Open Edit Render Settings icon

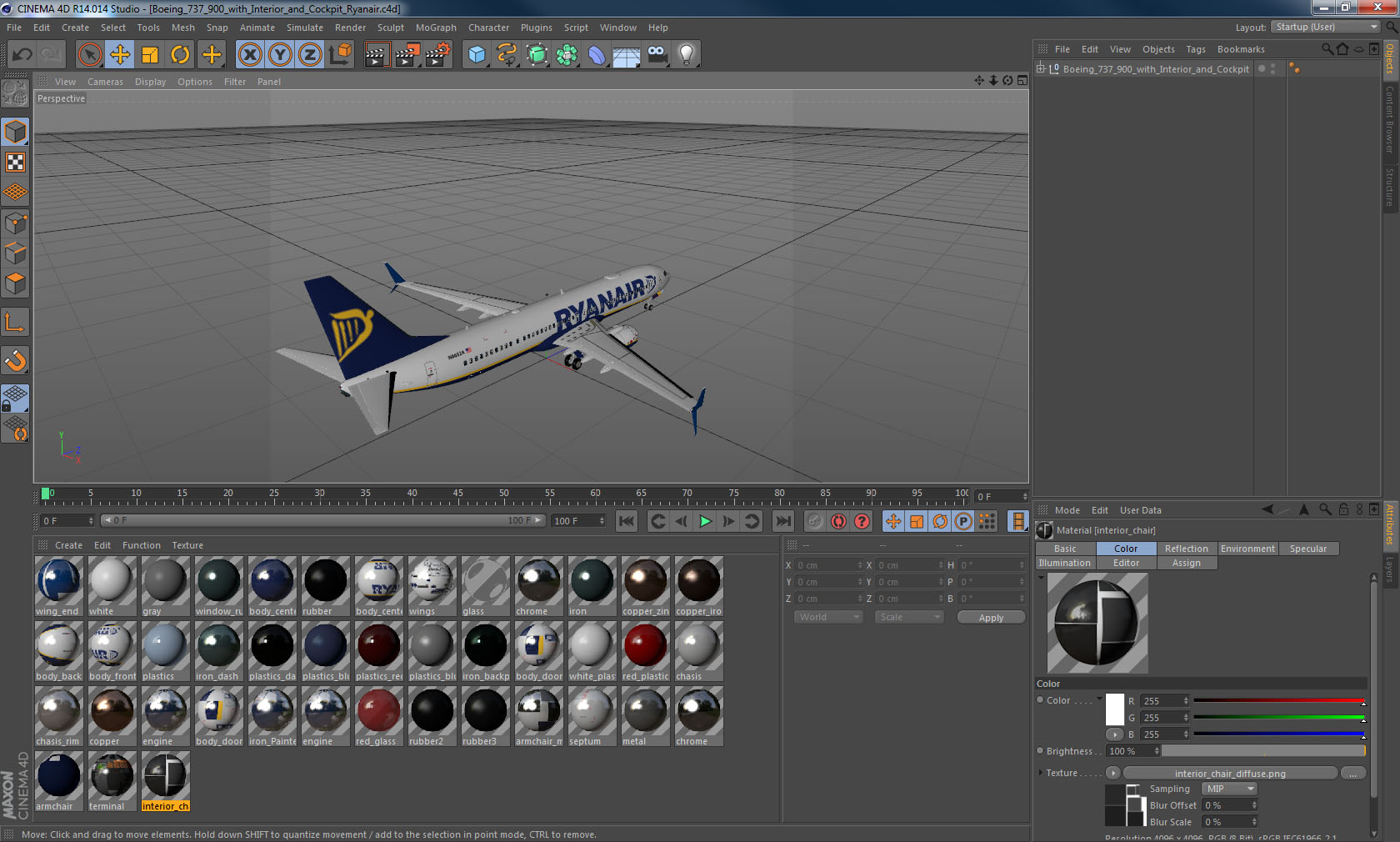[438, 55]
